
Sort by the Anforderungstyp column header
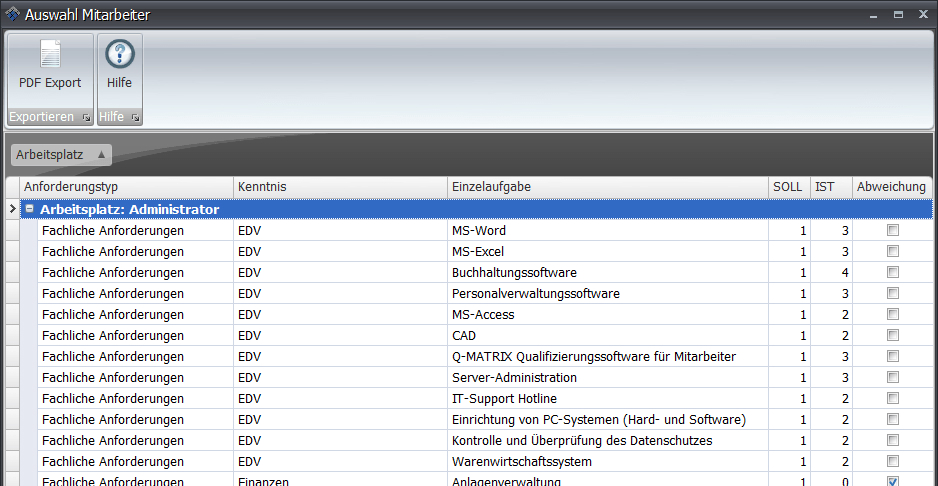coord(126,187)
